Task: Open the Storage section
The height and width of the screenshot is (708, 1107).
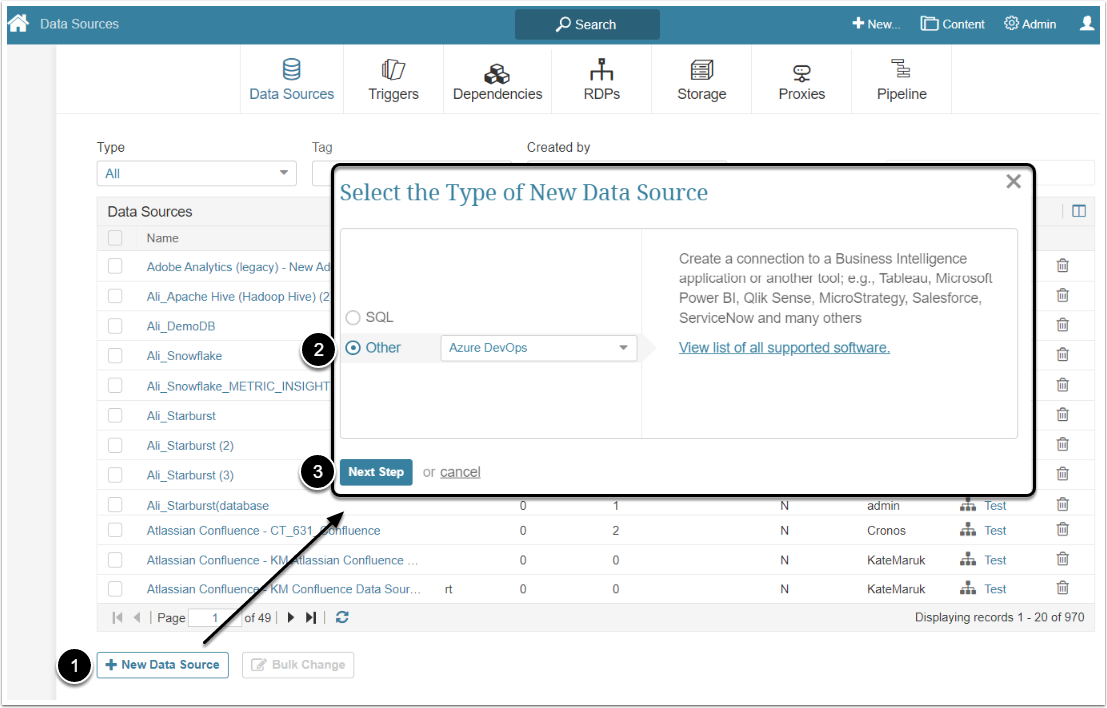Action: [701, 80]
